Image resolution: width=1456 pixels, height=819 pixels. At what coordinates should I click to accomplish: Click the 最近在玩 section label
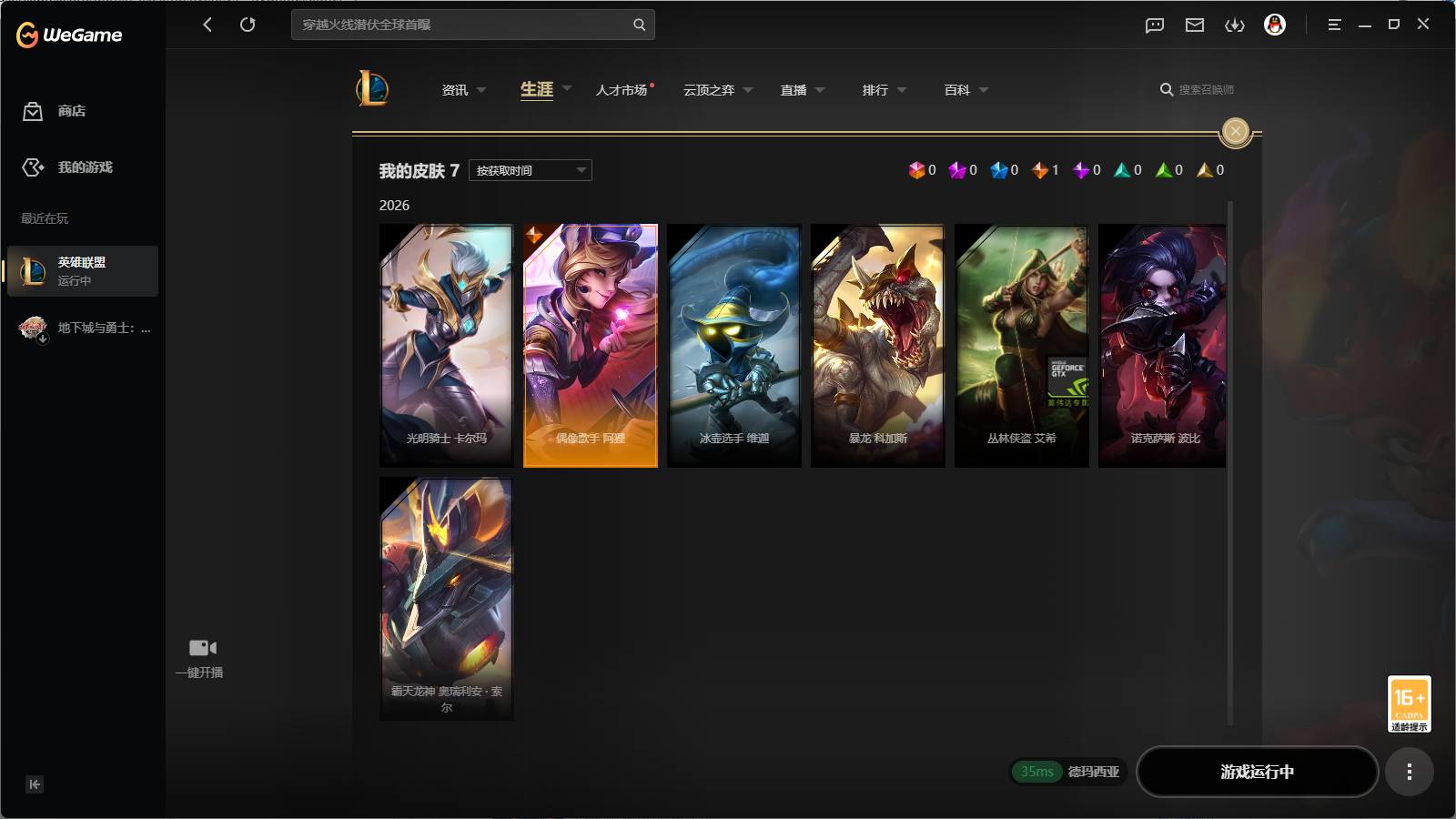click(45, 218)
